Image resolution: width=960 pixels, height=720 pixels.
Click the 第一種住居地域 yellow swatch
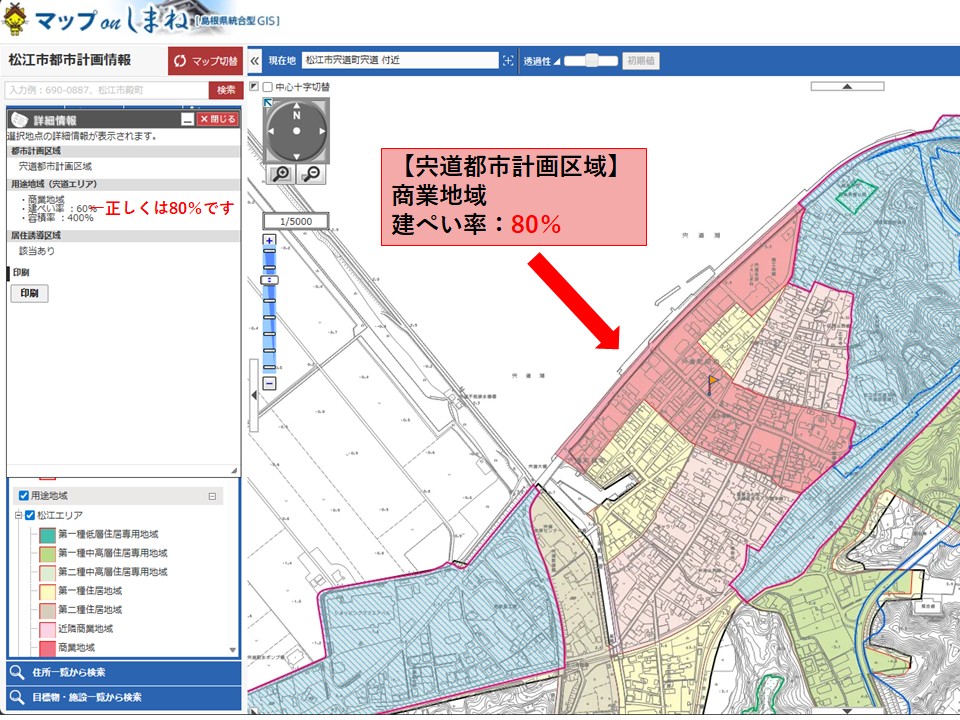[48, 591]
